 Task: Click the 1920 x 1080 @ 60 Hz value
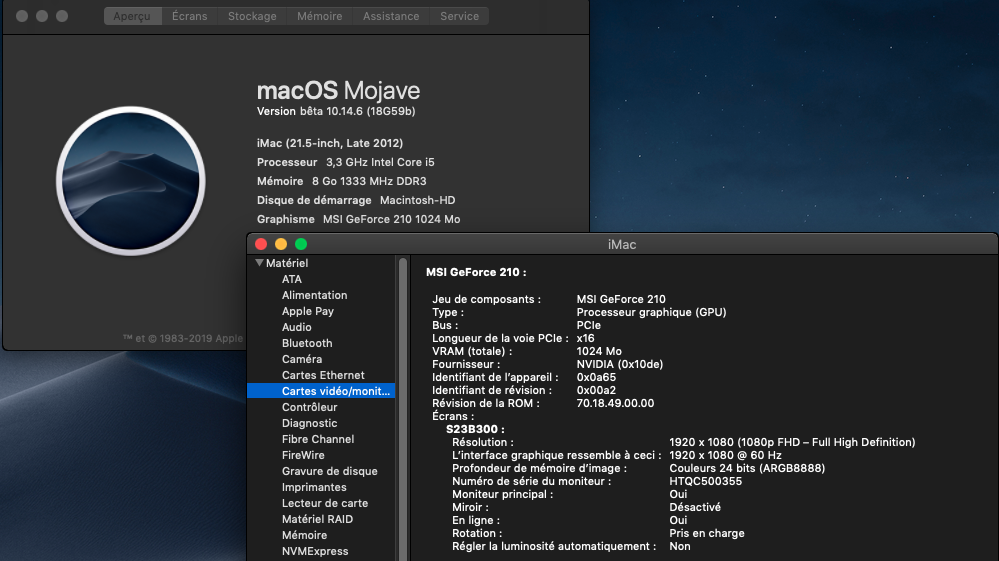[725, 455]
